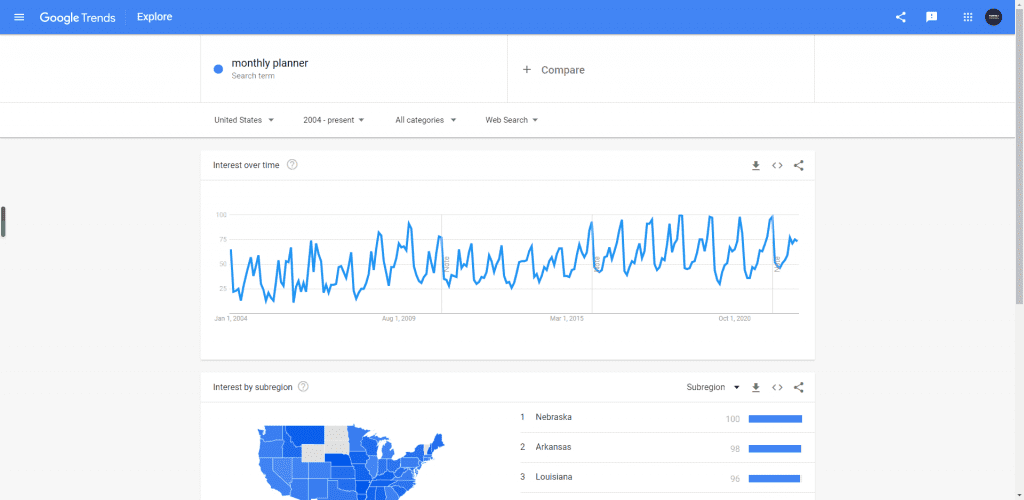
Task: Open the Subregion view dropdown
Action: click(713, 387)
